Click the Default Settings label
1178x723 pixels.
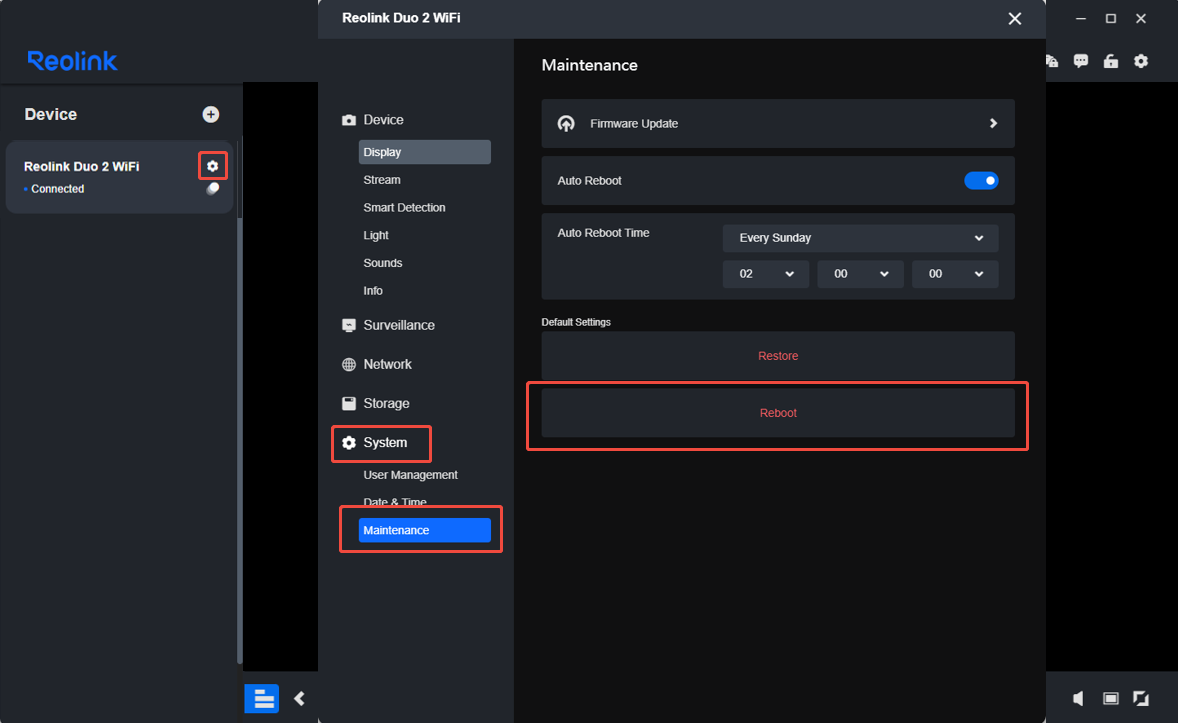click(576, 322)
